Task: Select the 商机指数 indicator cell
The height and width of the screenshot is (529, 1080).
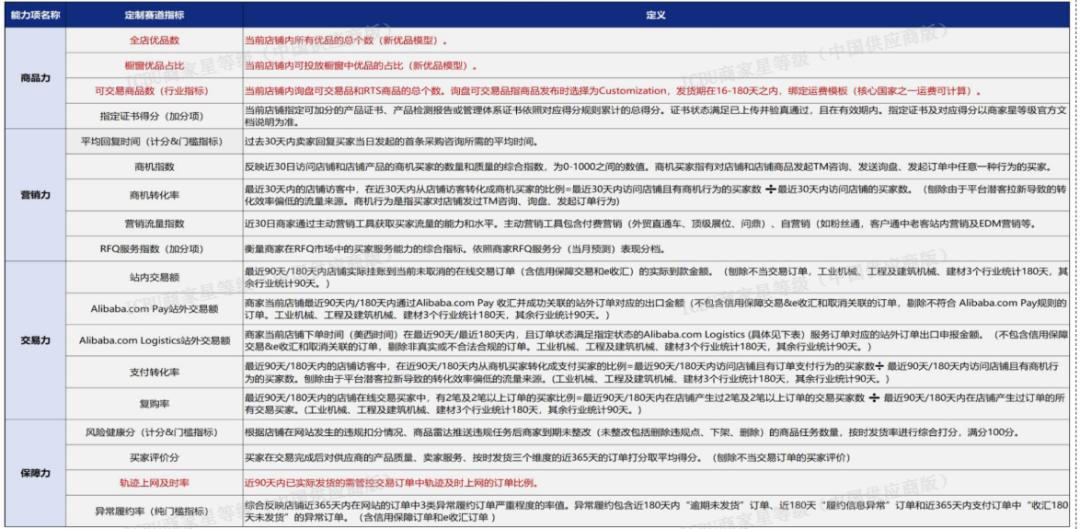Action: tap(154, 167)
